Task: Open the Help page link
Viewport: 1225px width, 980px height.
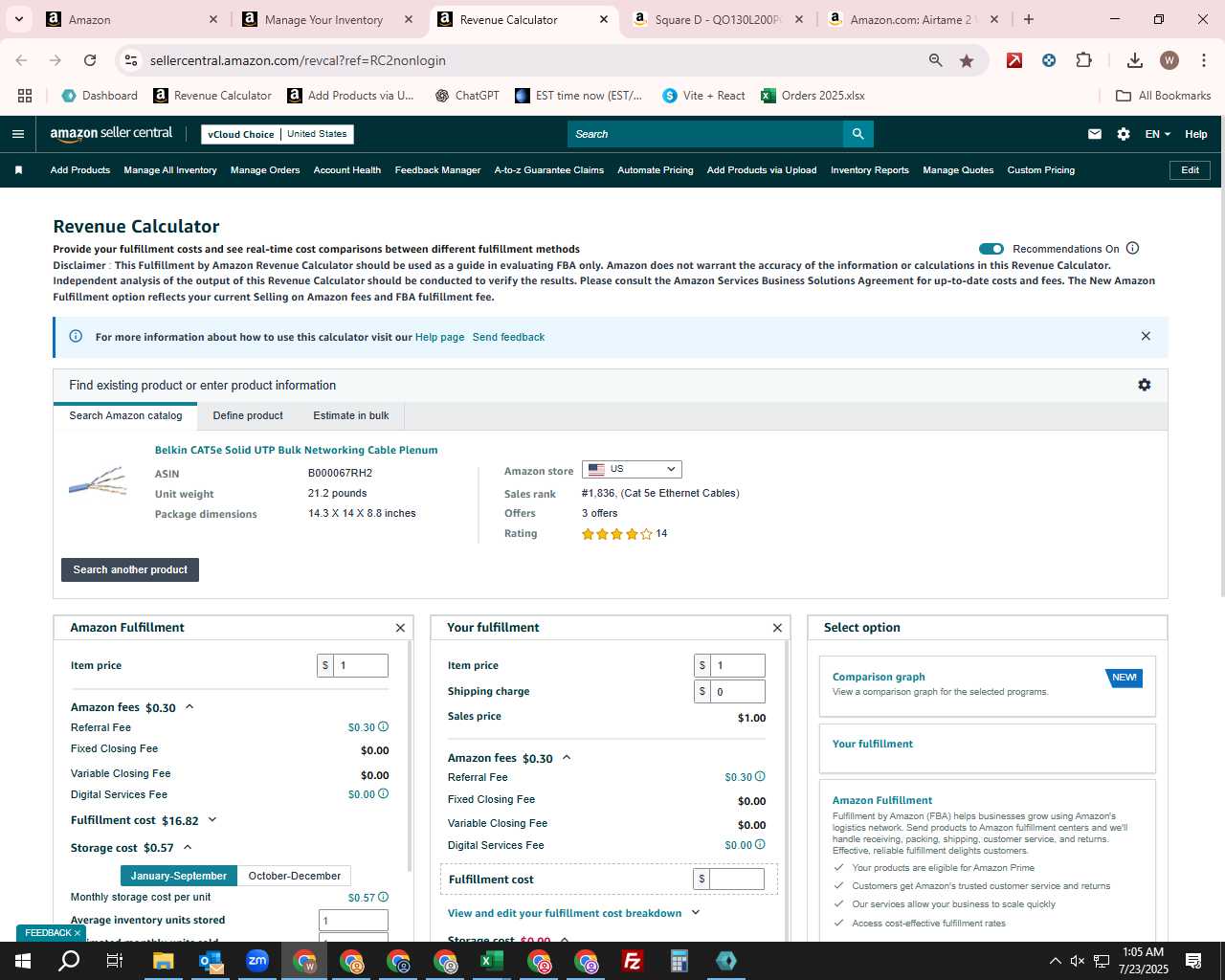Action: [x=439, y=337]
